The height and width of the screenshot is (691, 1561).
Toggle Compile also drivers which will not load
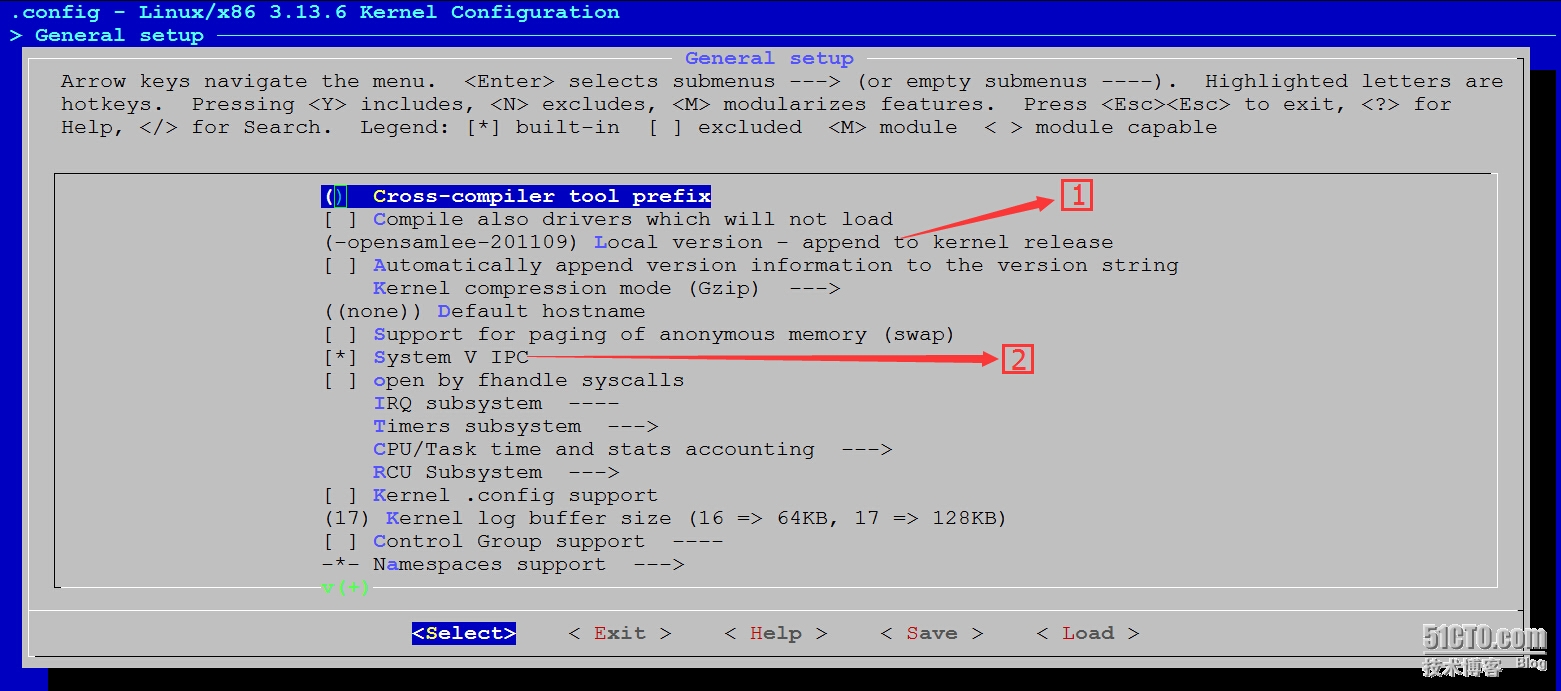[x=608, y=219]
